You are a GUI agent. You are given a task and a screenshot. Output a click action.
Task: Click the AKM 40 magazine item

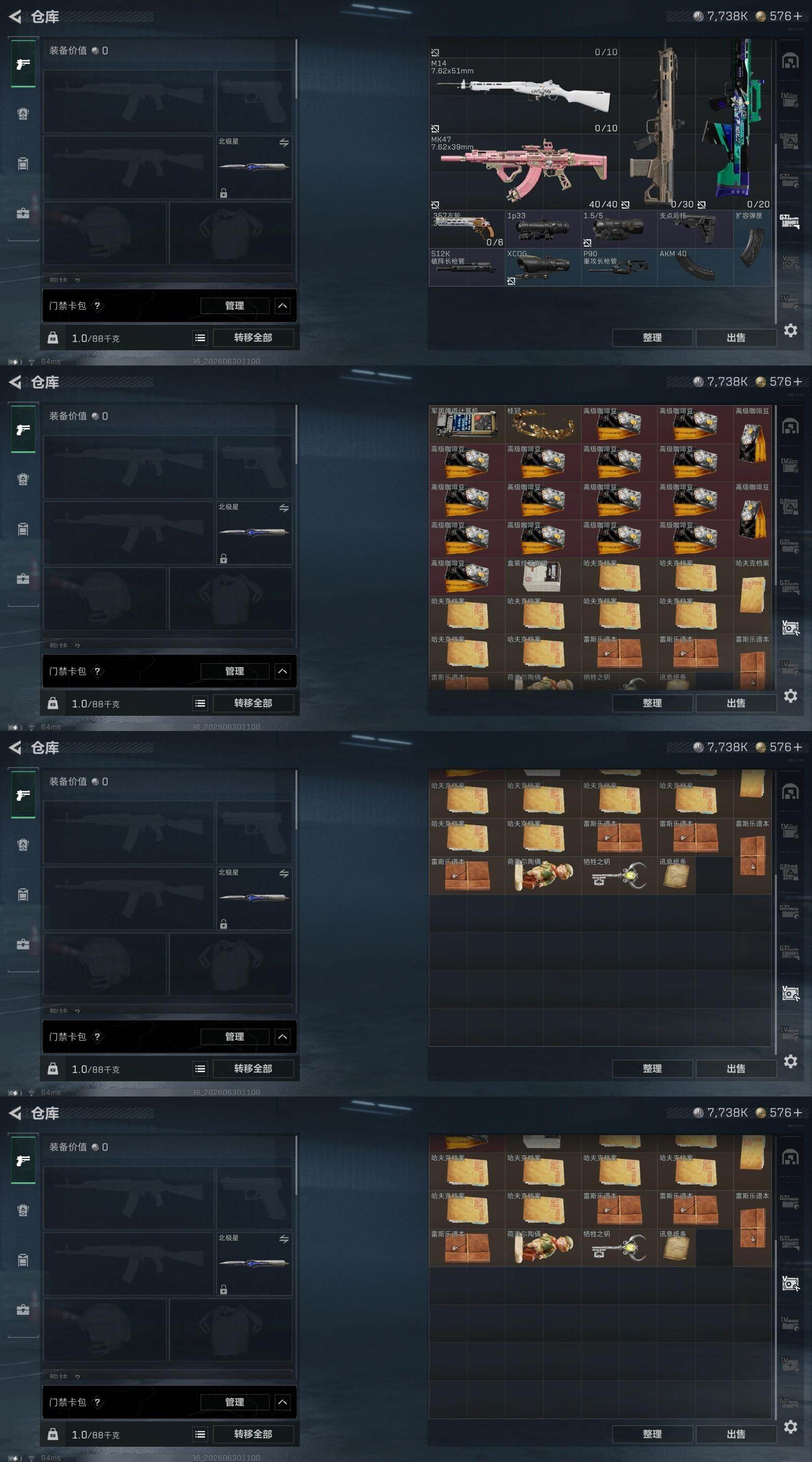point(695,267)
